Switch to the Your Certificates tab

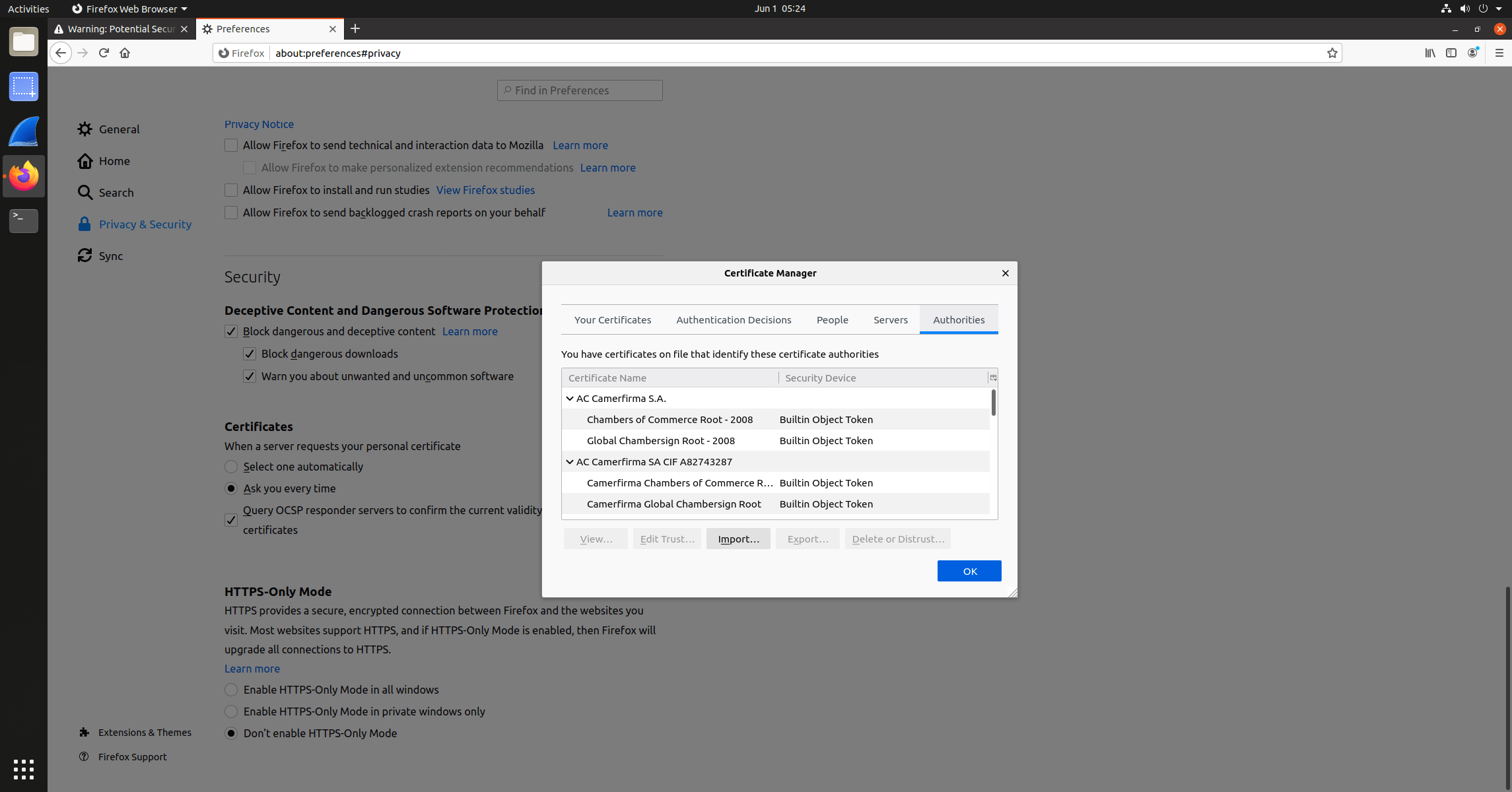pyautogui.click(x=613, y=319)
